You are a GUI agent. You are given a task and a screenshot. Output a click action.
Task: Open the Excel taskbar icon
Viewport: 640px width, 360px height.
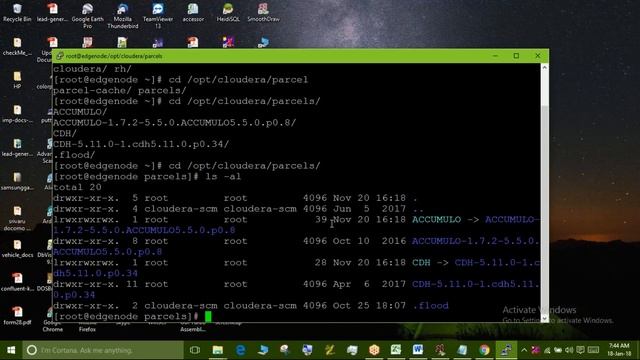point(396,350)
